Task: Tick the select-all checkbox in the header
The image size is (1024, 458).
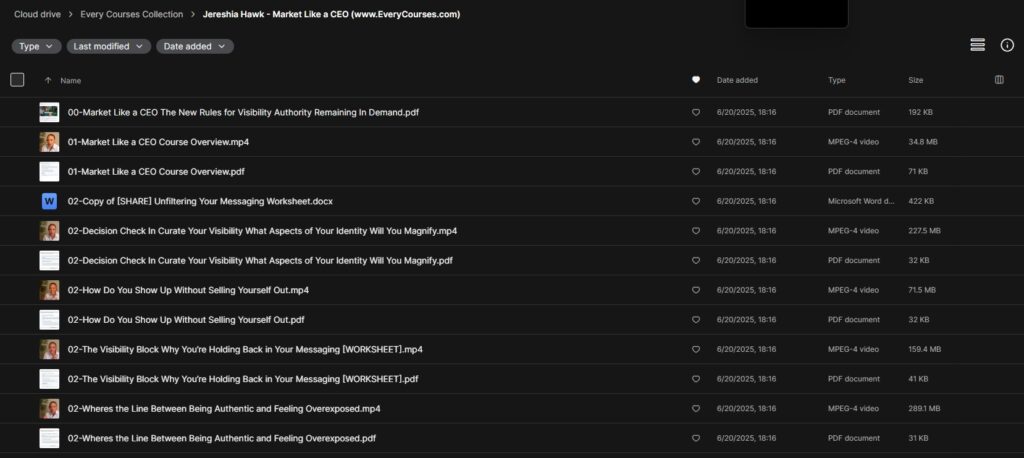Action: click(x=17, y=80)
